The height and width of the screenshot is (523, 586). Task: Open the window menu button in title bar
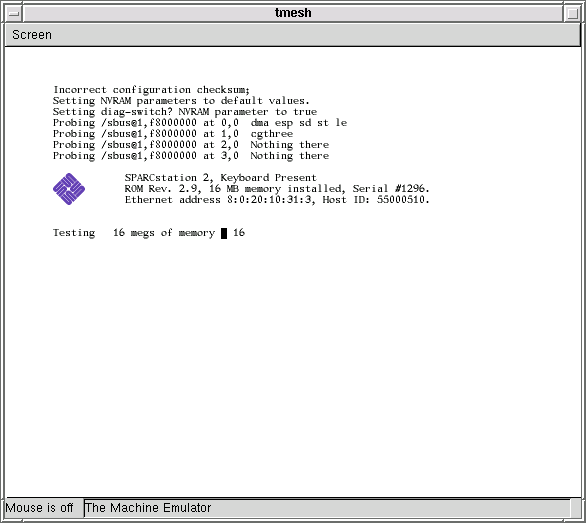(13, 13)
